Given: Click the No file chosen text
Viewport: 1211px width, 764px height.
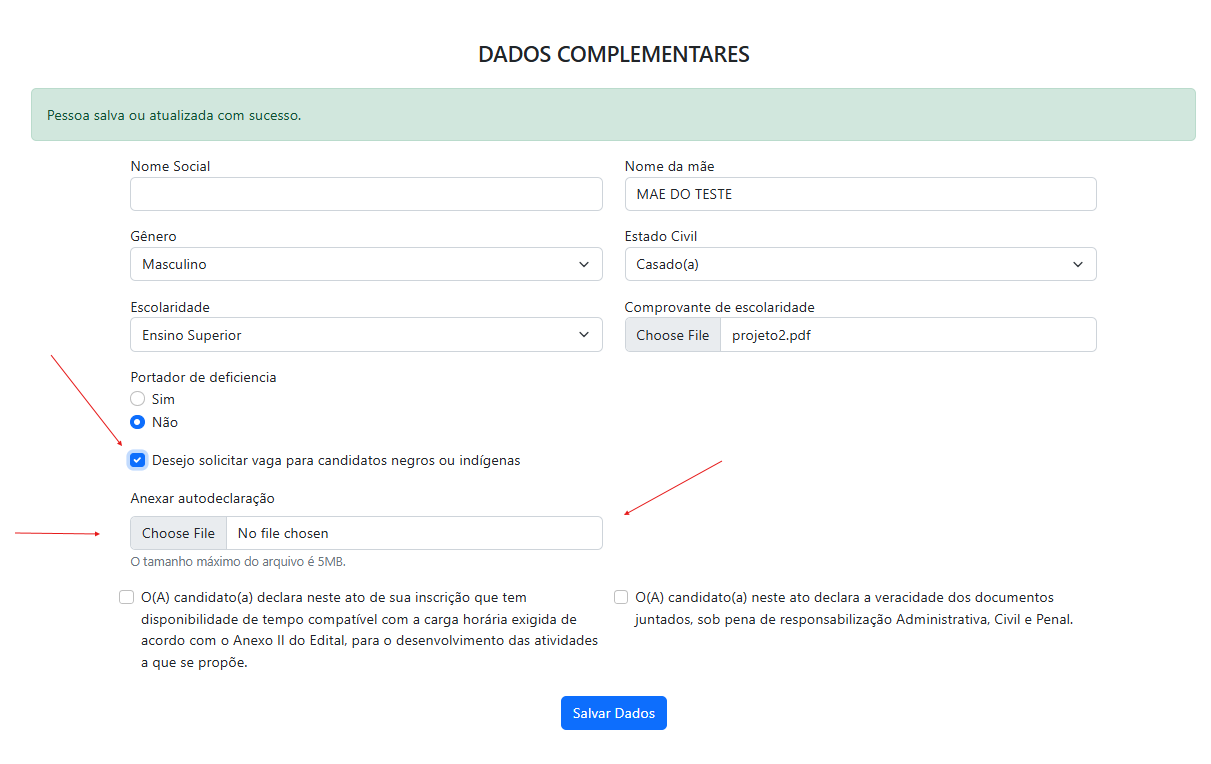Looking at the screenshot, I should pyautogui.click(x=283, y=533).
